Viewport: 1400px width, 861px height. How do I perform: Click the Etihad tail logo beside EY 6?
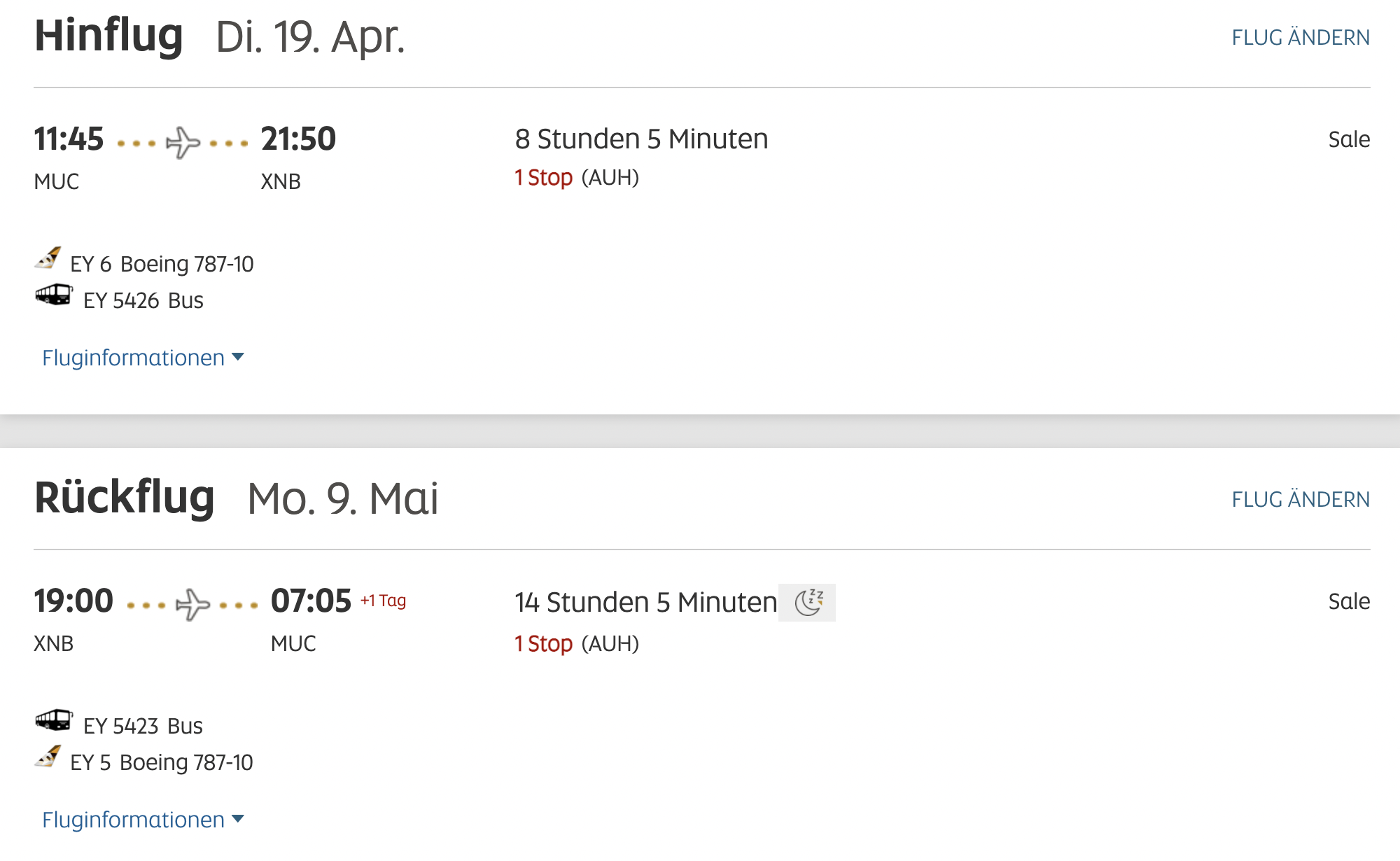click(48, 258)
